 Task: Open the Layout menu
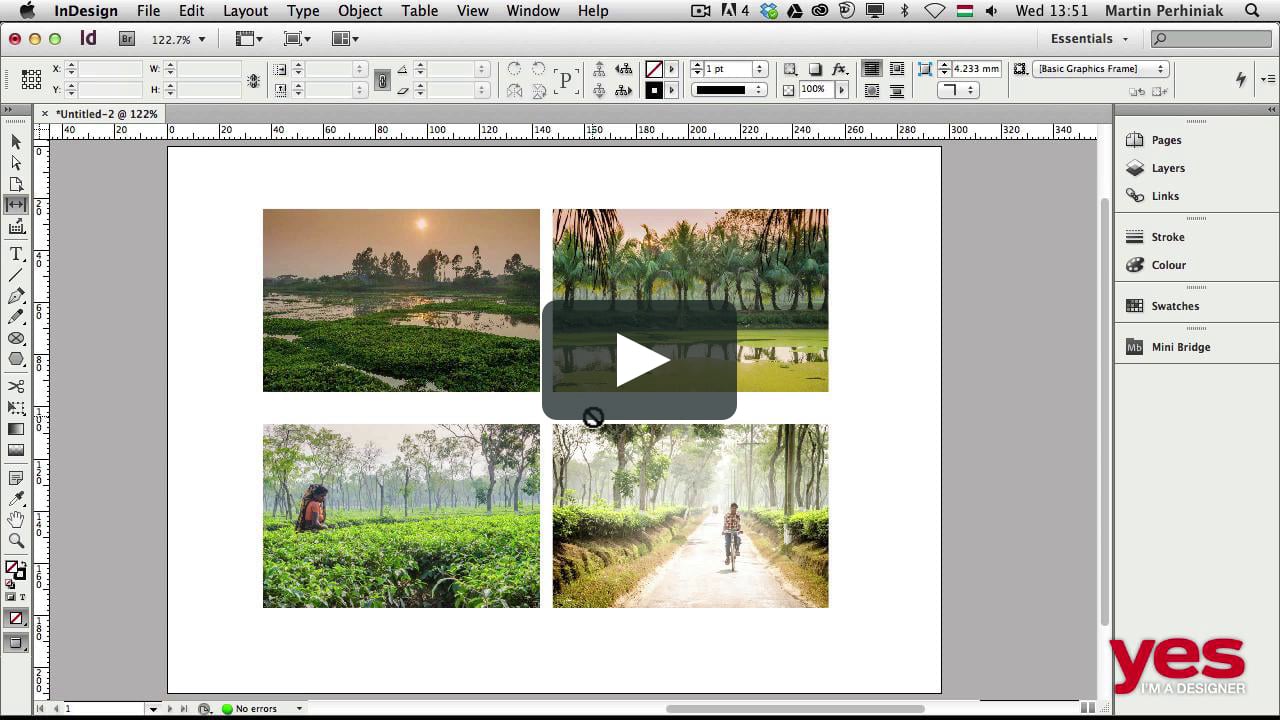click(245, 11)
